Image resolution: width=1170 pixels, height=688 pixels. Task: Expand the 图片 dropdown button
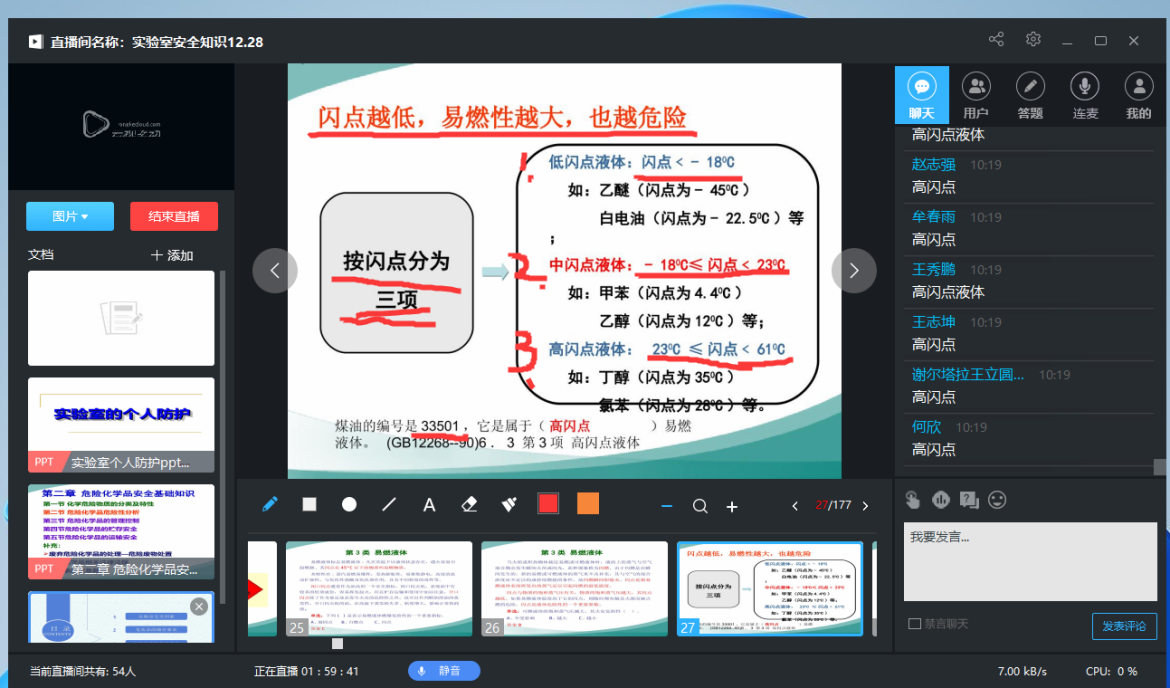(70, 216)
